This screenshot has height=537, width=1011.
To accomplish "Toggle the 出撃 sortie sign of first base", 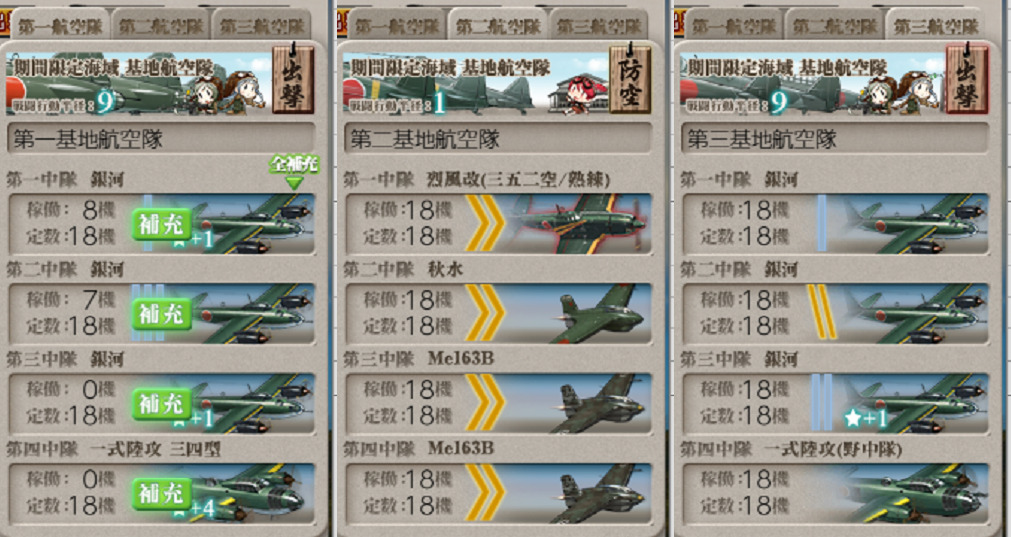I will point(293,79).
